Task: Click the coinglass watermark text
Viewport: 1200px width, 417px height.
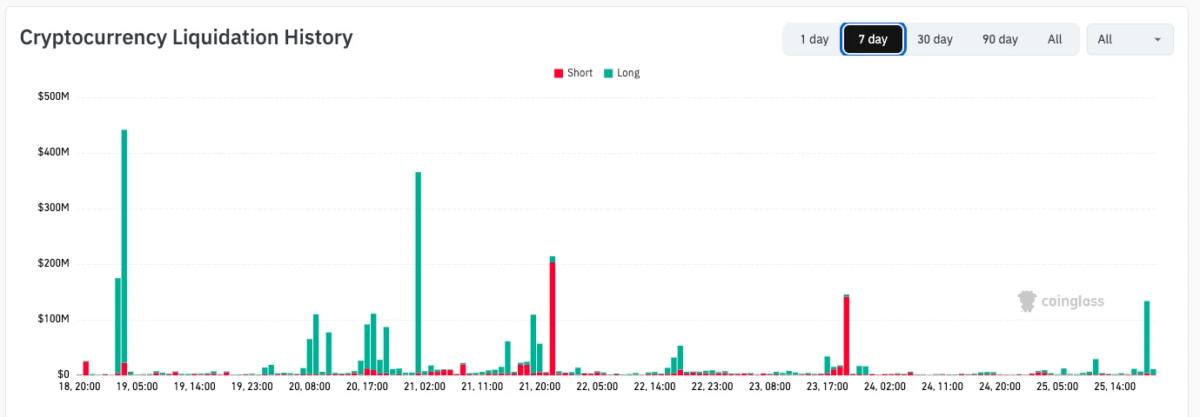Action: pyautogui.click(x=1072, y=301)
